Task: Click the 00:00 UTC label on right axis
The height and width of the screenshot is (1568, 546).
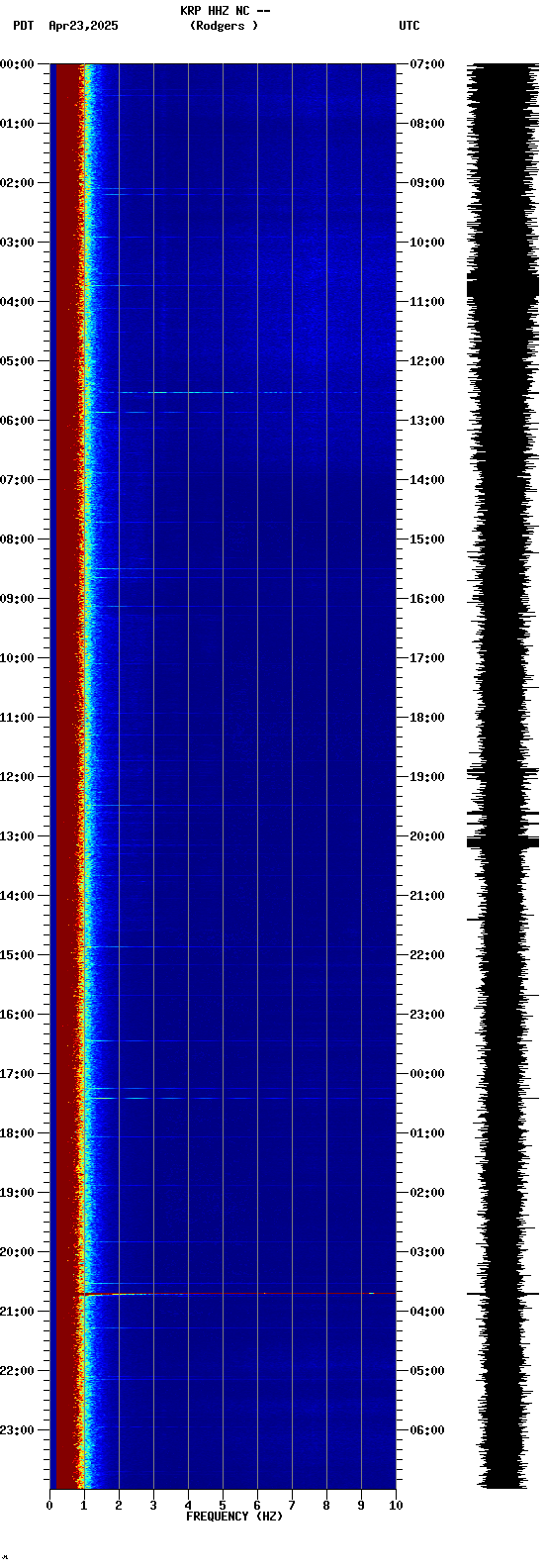Action: pos(427,1074)
